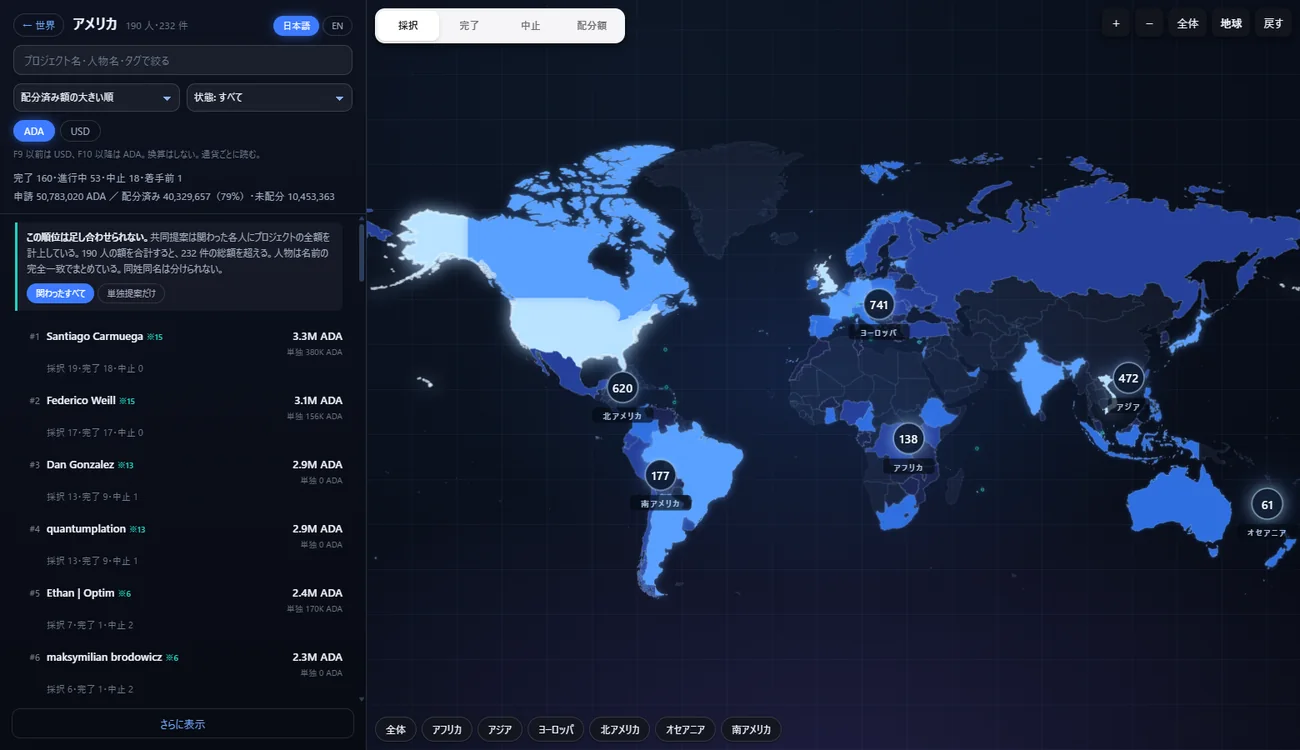Open the 完了 tab
The height and width of the screenshot is (750, 1300).
[x=469, y=26]
